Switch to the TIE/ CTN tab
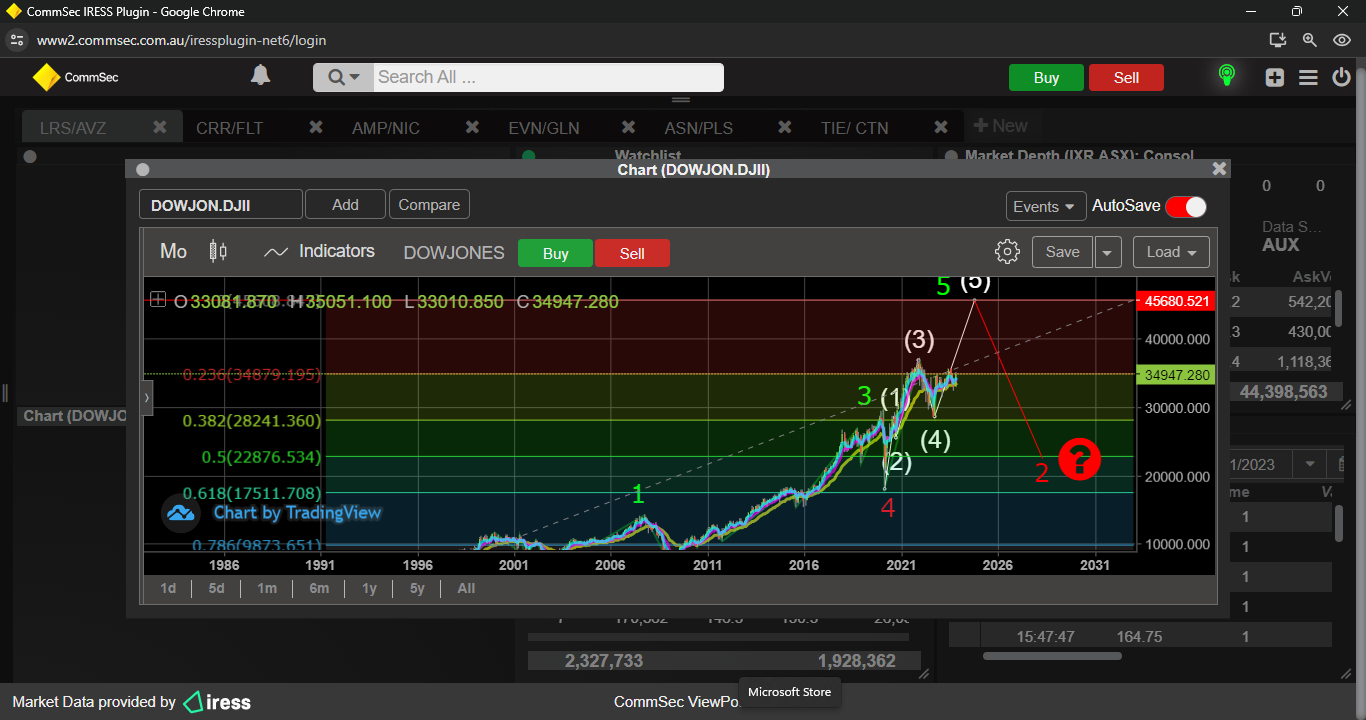Screen dimensions: 1366x720 tap(855, 128)
